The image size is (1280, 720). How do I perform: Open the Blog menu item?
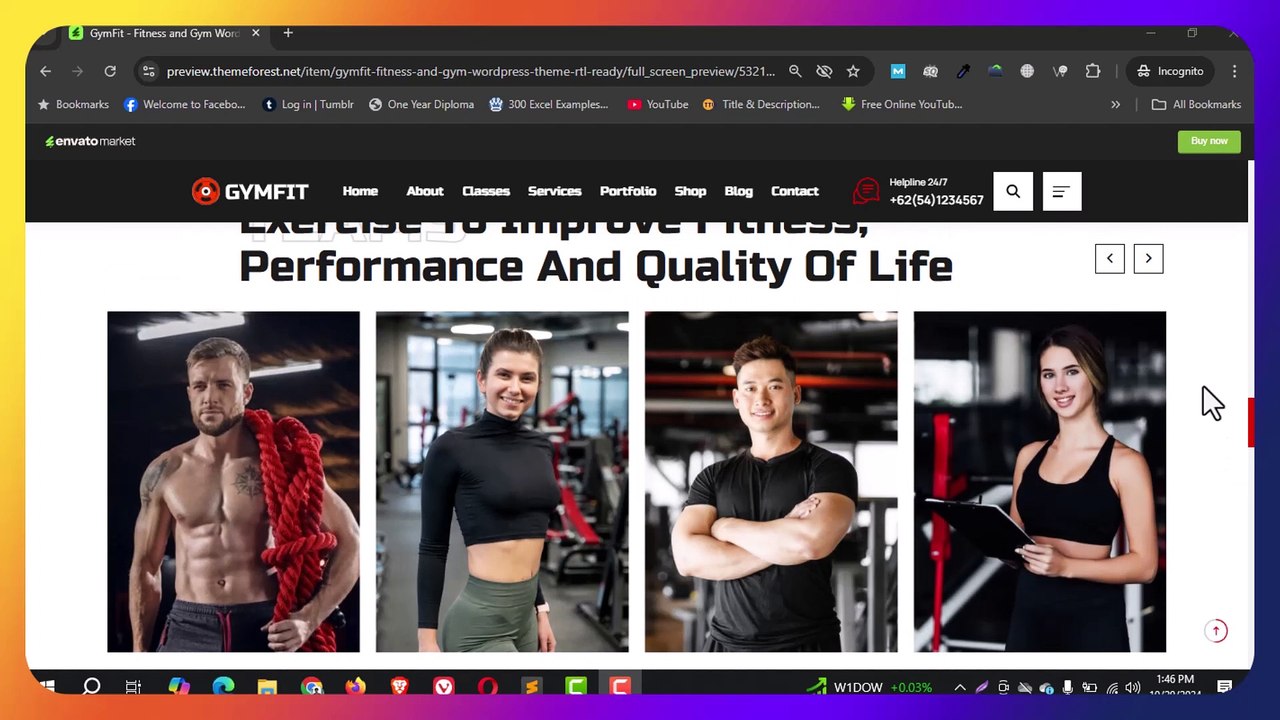[x=739, y=191]
